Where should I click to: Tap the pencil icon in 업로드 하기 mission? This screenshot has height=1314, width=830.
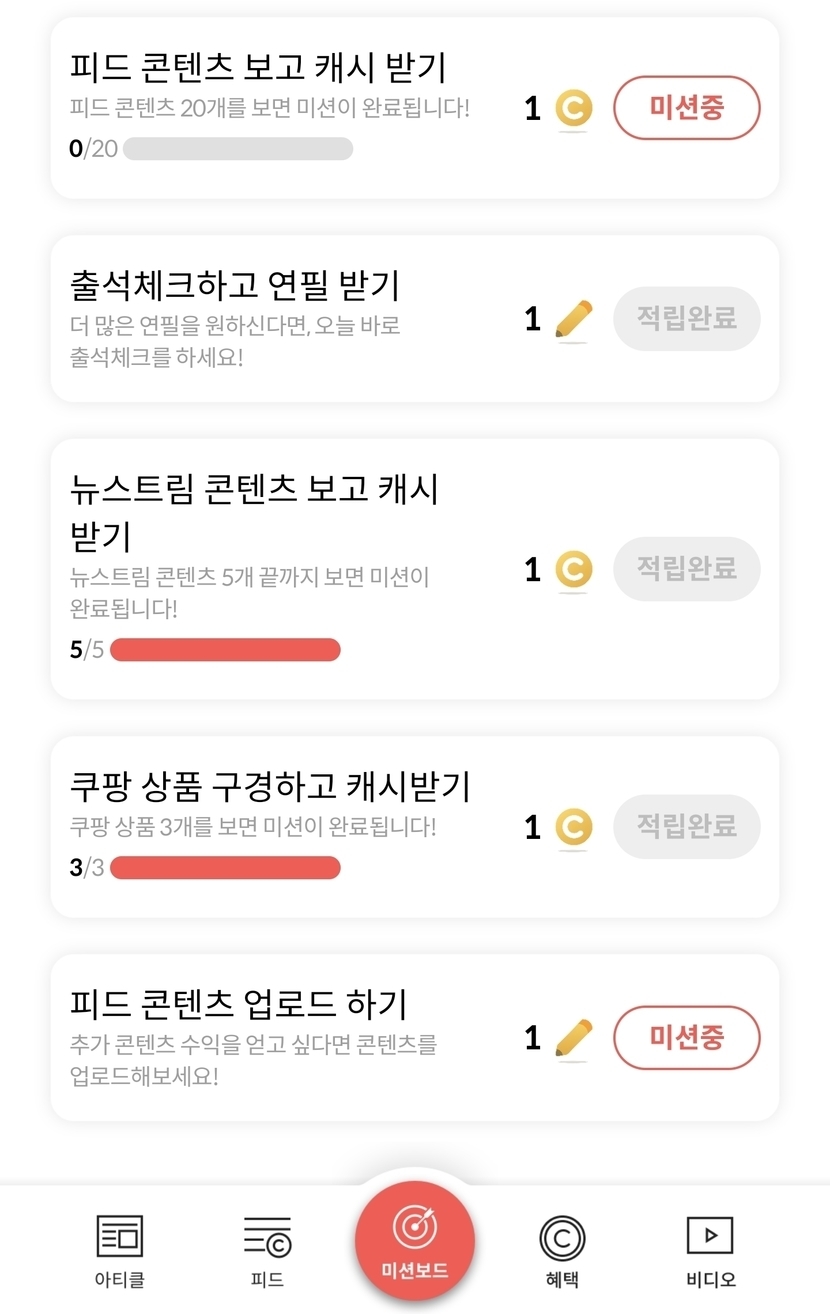[573, 1038]
